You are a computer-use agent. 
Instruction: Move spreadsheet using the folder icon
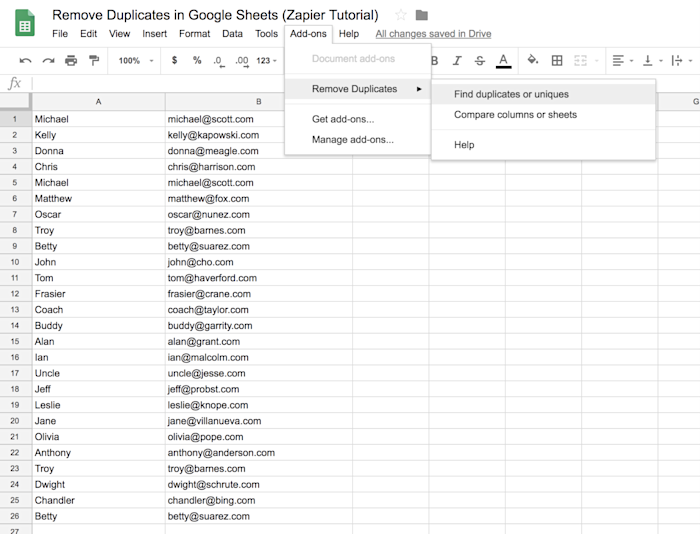click(421, 15)
